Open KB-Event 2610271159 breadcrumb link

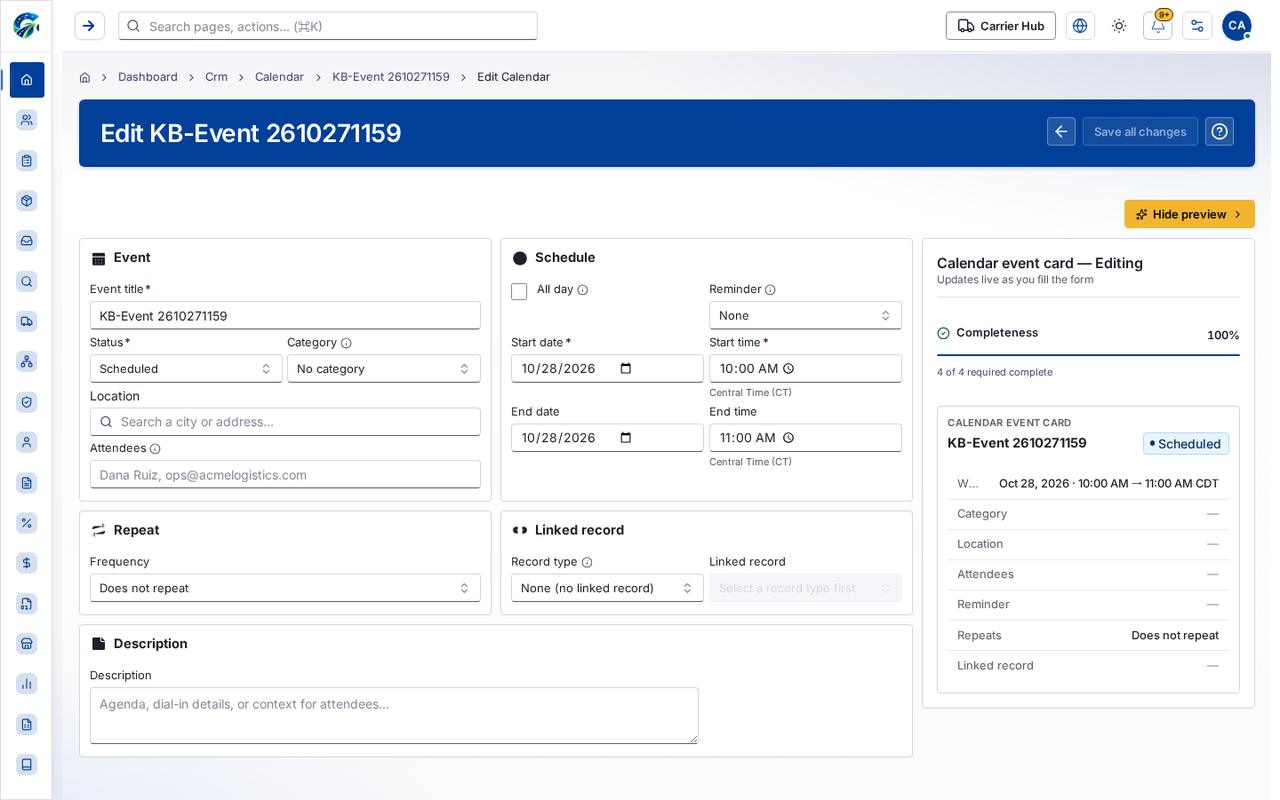(391, 77)
